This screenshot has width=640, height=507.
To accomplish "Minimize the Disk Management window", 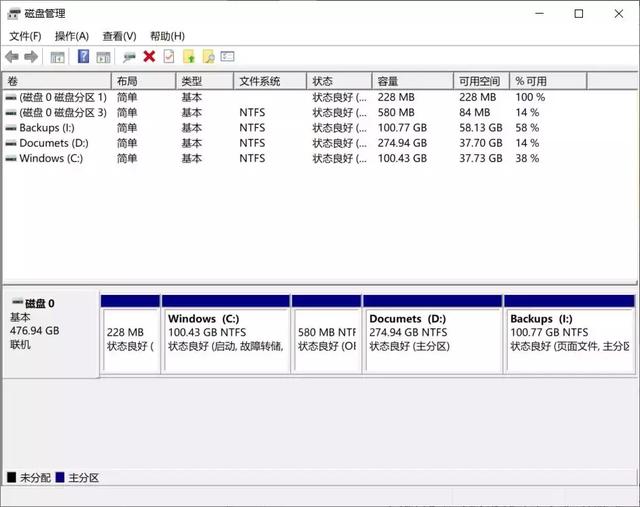I will 540,13.
